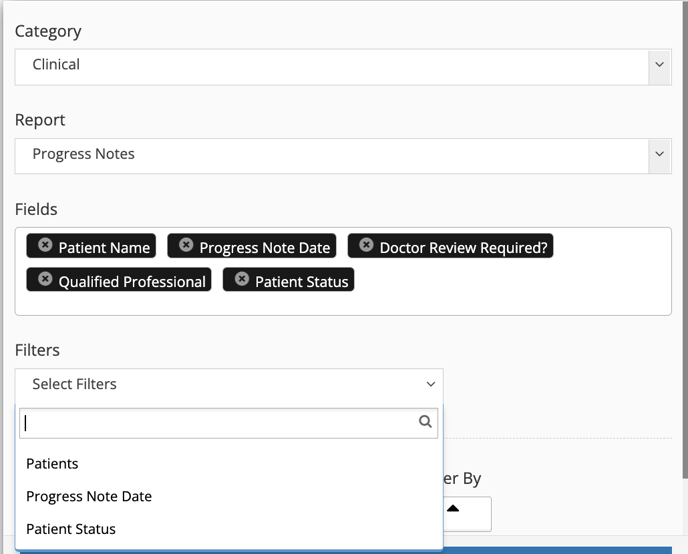This screenshot has height=554, width=688.
Task: Open the Report dropdown arrow
Action: [659, 154]
